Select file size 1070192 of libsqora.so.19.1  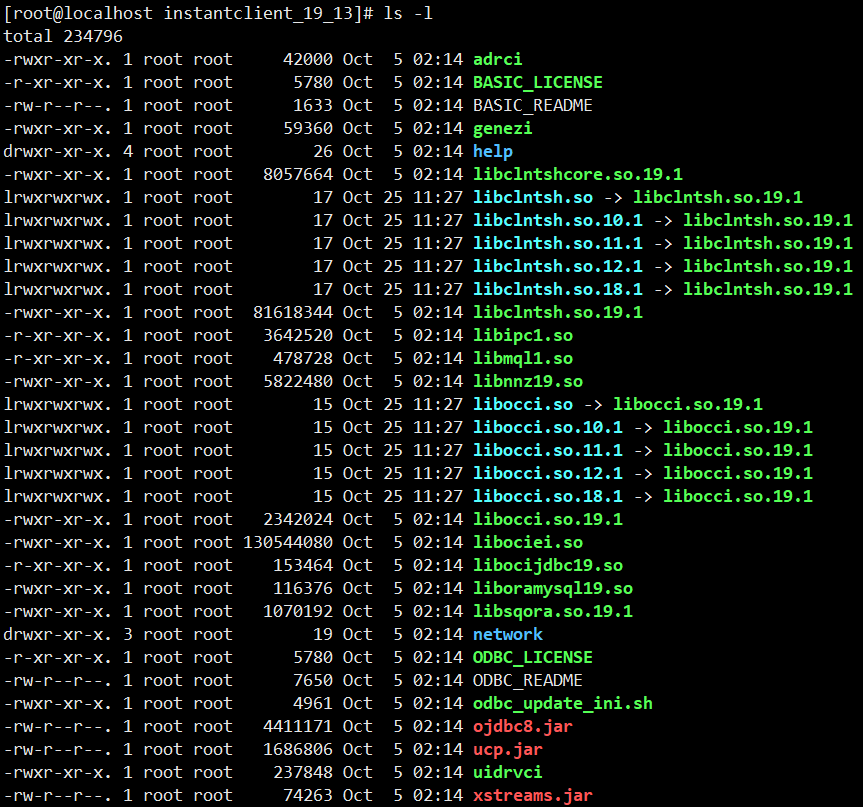(298, 612)
